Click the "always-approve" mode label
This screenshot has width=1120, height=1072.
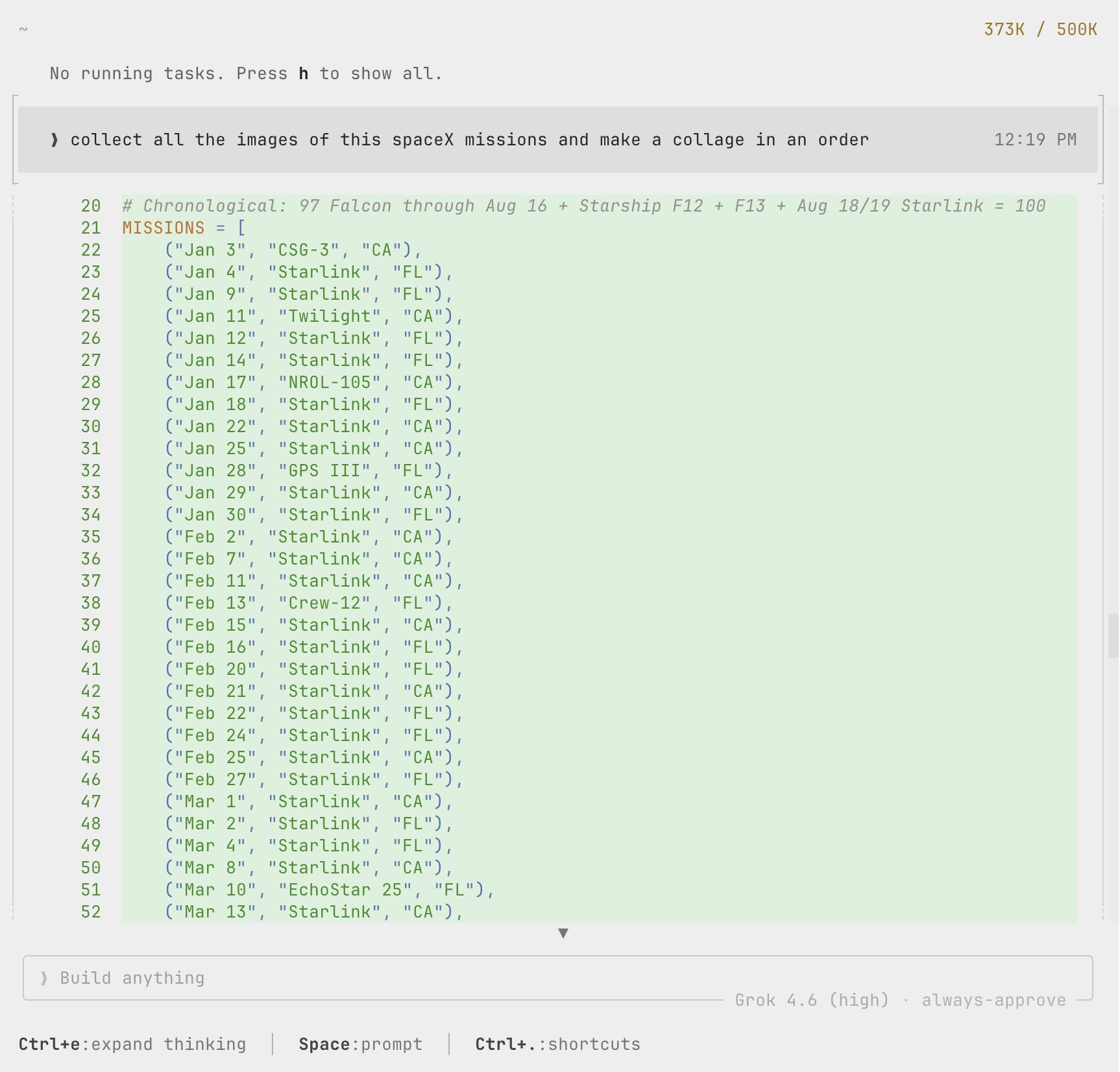[994, 1000]
